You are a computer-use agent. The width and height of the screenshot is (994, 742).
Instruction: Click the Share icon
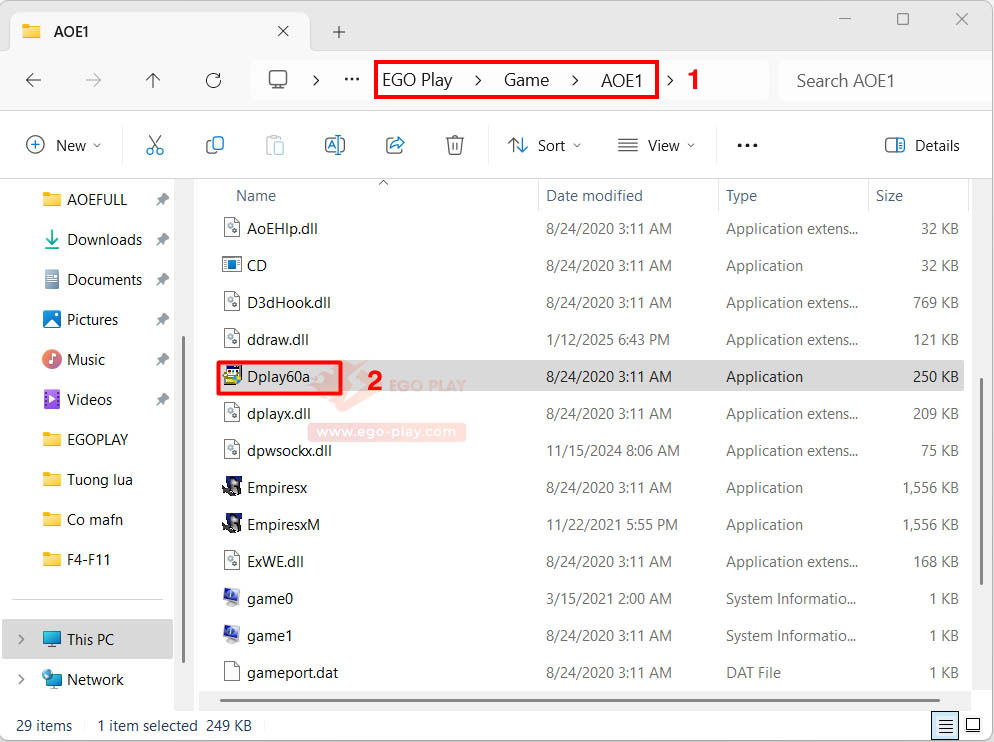coord(395,145)
